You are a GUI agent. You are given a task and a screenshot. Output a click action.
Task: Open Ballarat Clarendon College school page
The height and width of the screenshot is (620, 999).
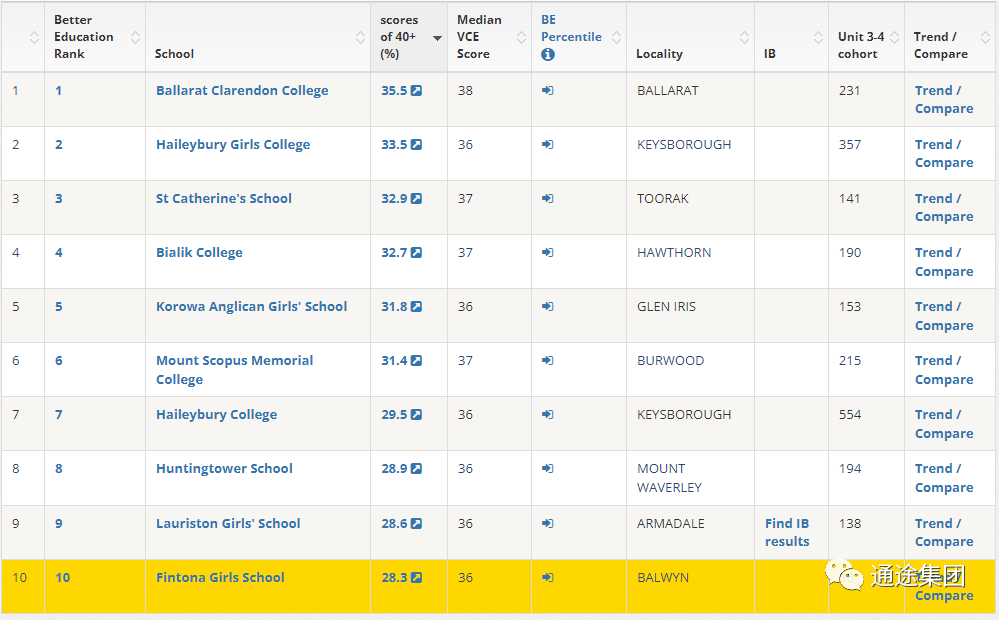[242, 90]
